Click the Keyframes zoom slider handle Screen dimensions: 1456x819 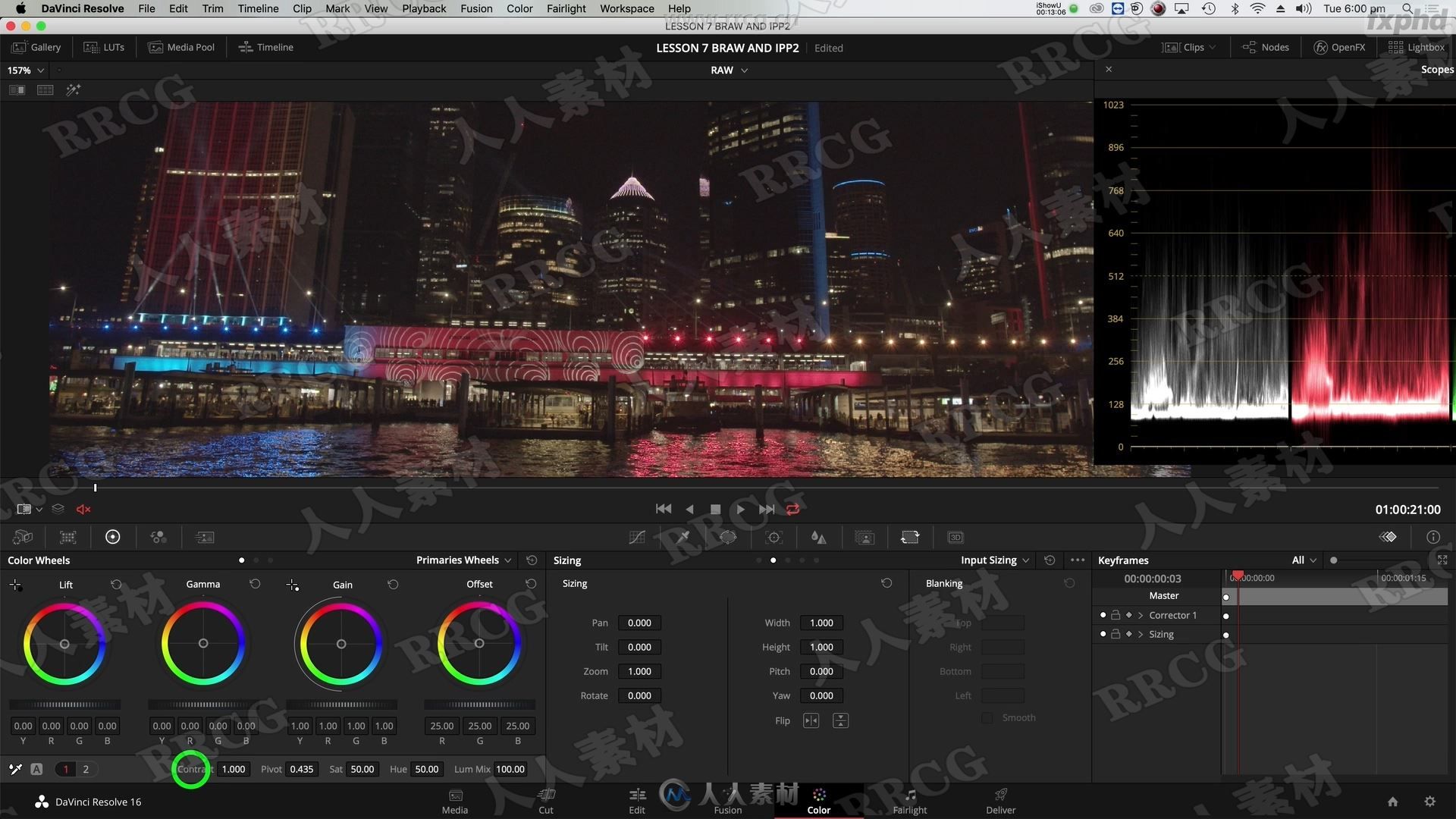coord(1333,560)
